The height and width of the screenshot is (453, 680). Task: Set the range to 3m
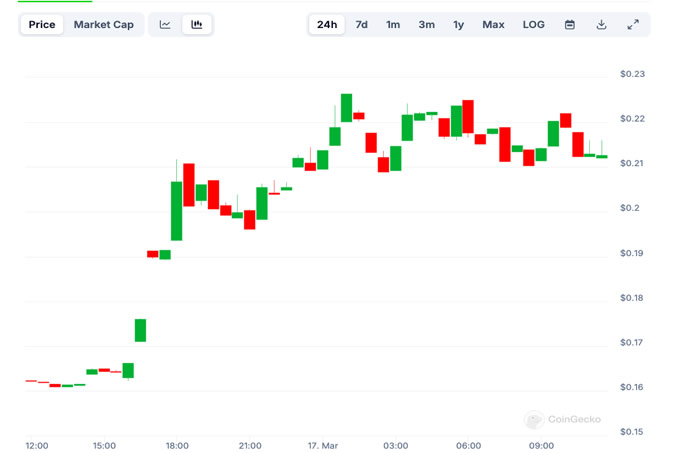click(x=426, y=25)
